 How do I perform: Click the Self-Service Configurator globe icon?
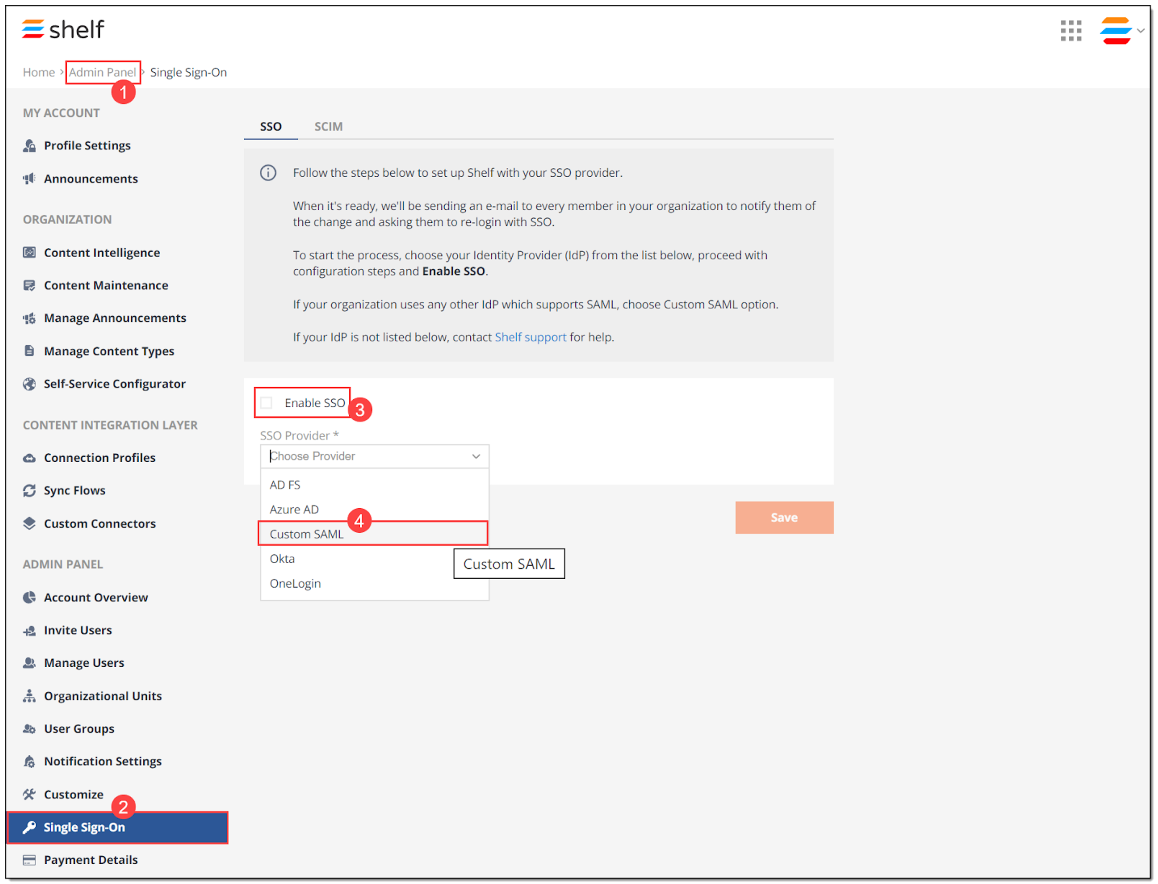30,384
